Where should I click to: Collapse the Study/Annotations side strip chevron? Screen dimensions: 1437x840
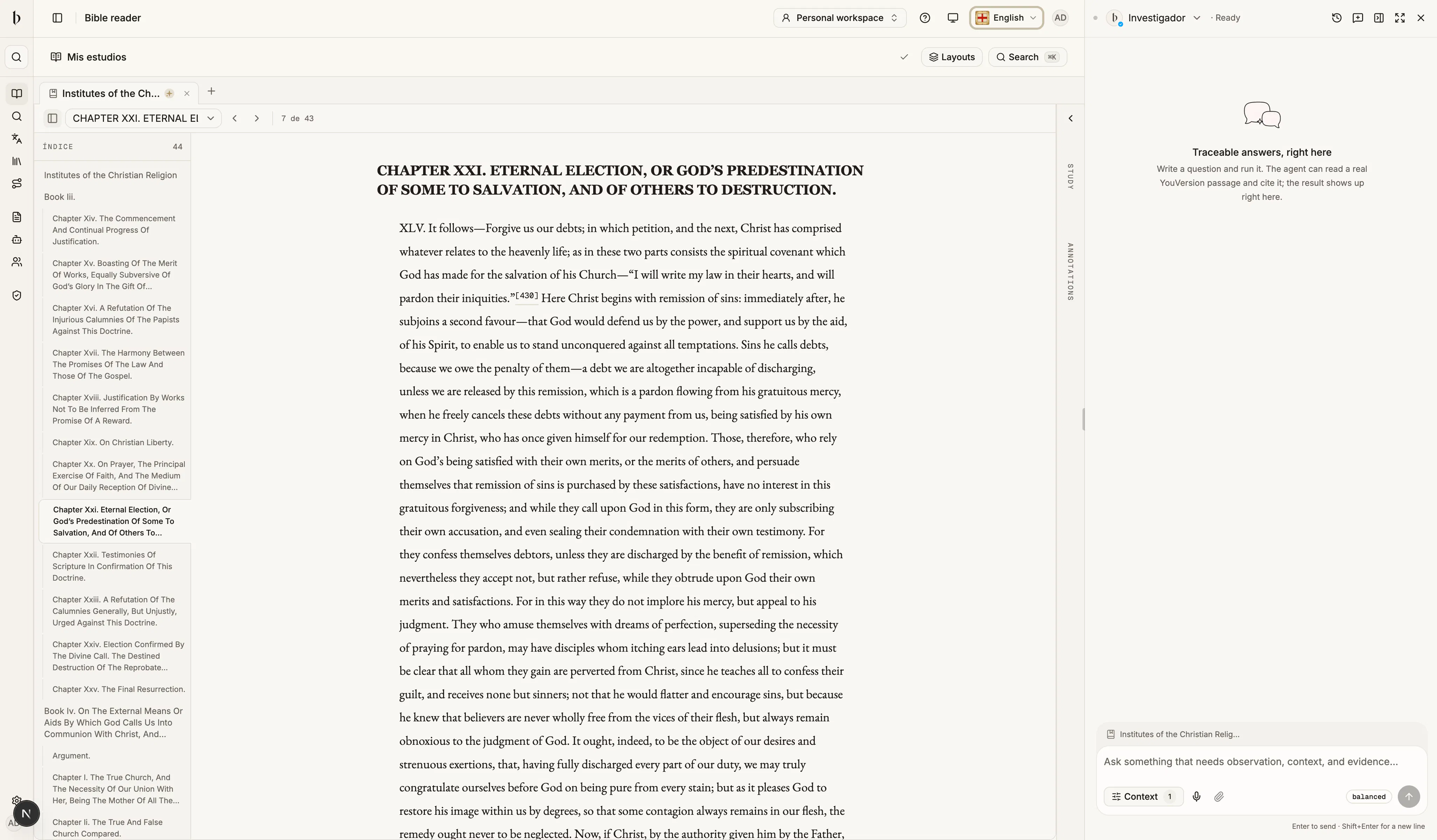click(1070, 118)
